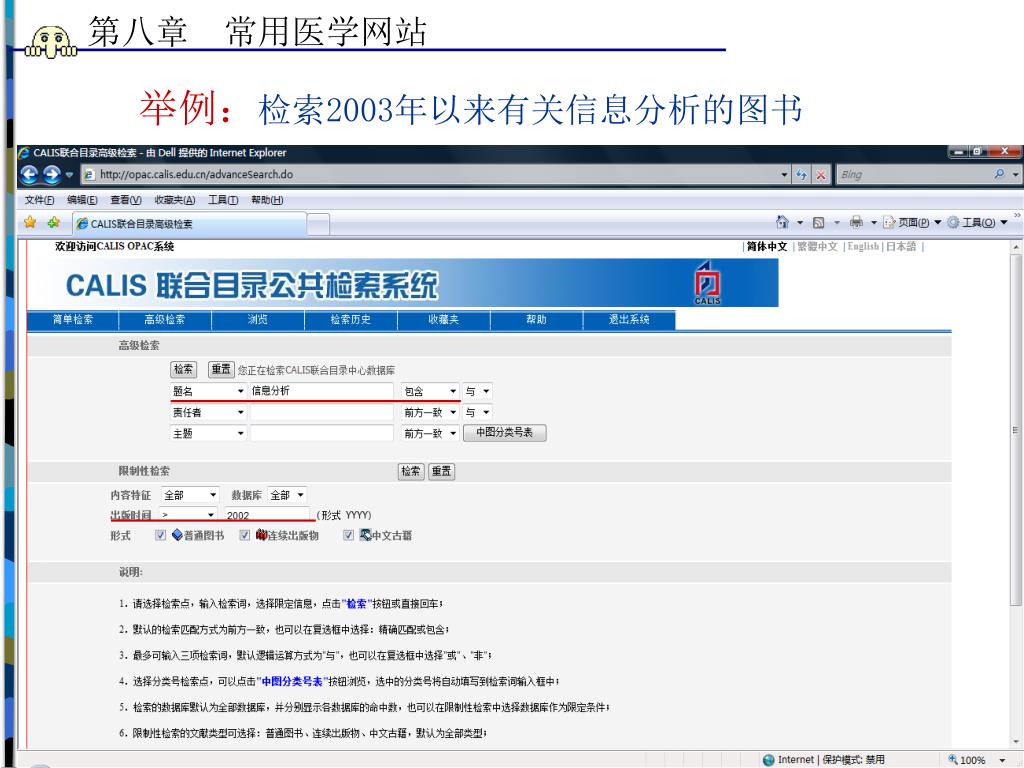The width and height of the screenshot is (1024, 768).
Task: Open 检索历史 navigation tab
Action: [x=351, y=319]
